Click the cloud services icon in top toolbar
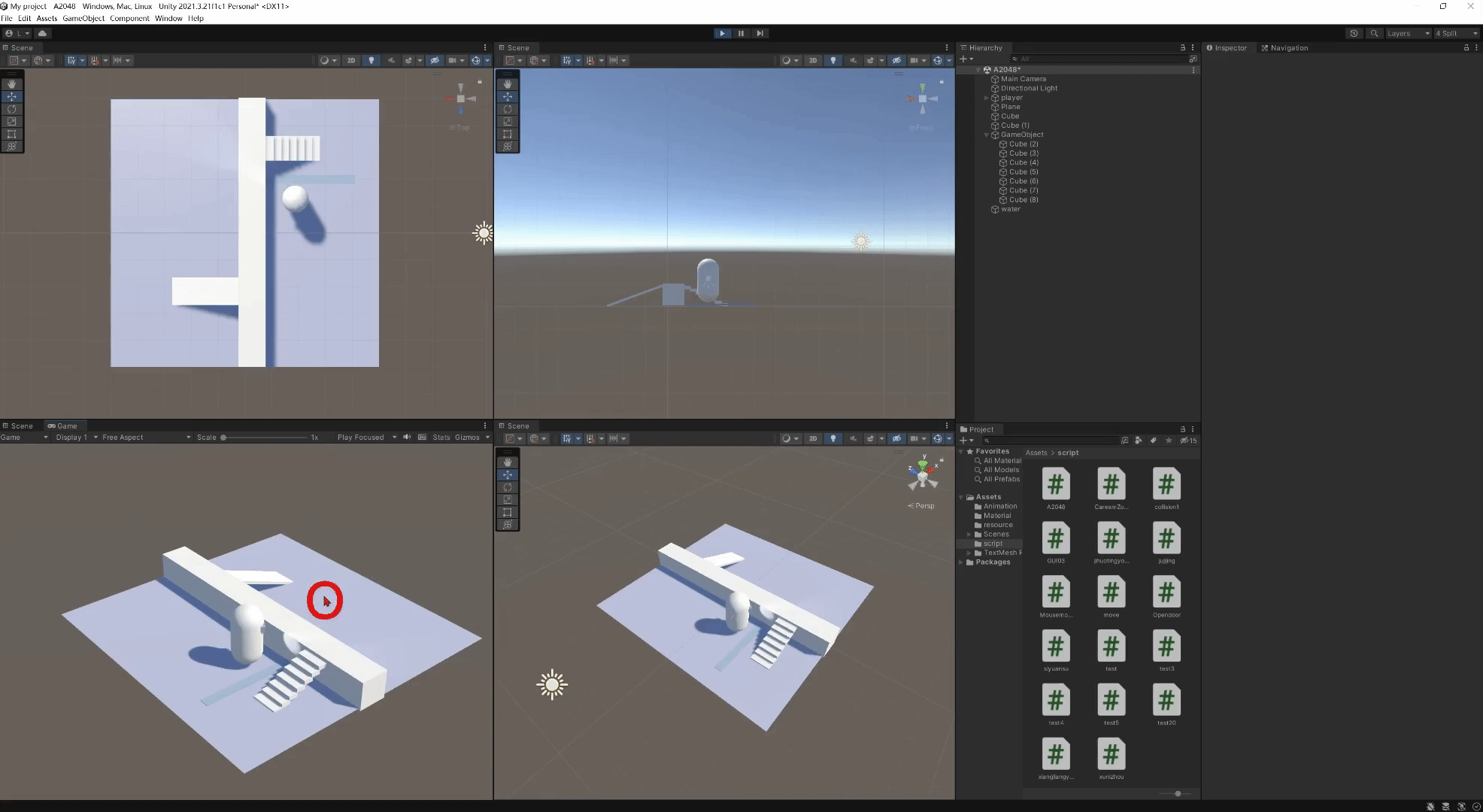This screenshot has width=1483, height=812. tap(42, 33)
